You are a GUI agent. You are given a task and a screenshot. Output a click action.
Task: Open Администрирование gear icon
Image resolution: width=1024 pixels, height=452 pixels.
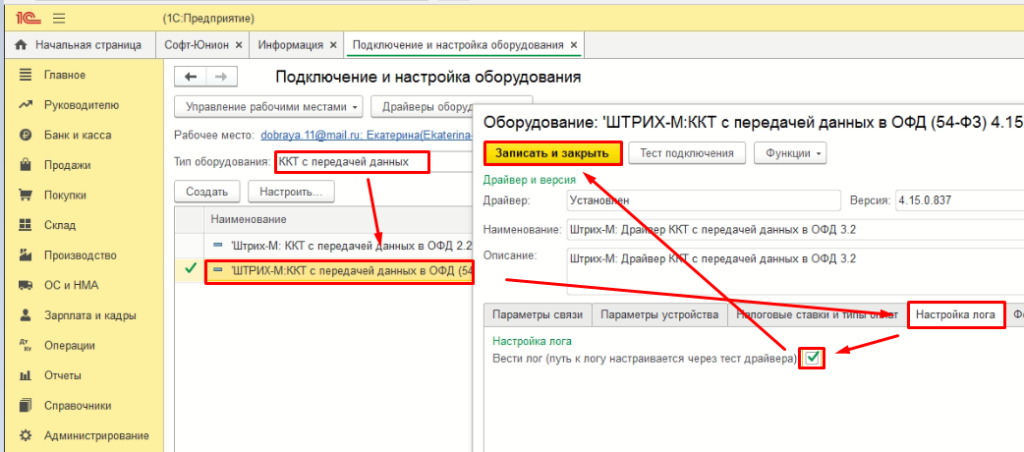(25, 436)
